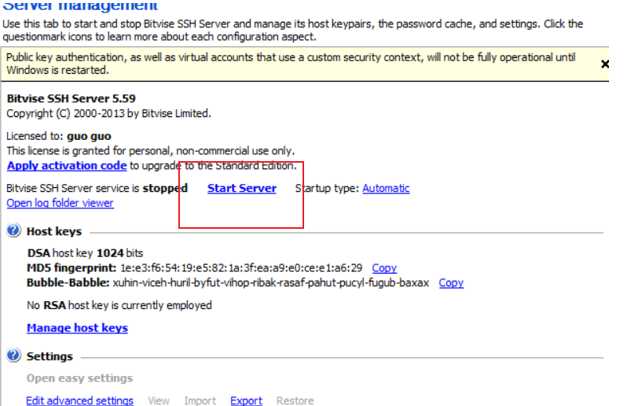This screenshot has height=406, width=643.
Task: Click the greyed Import settings link
Action: pyautogui.click(x=200, y=400)
